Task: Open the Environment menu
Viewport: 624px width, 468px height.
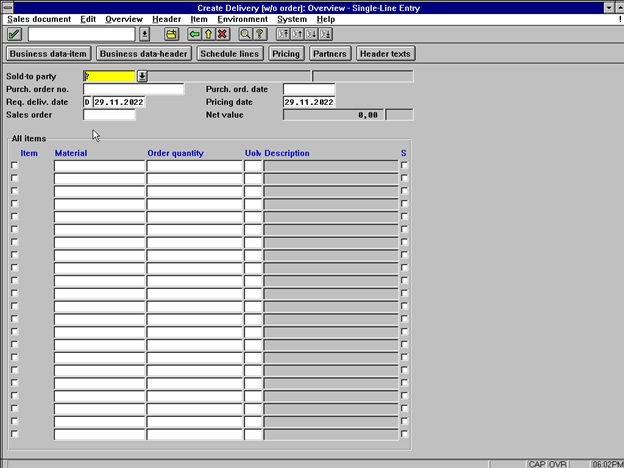Action: 242,19
